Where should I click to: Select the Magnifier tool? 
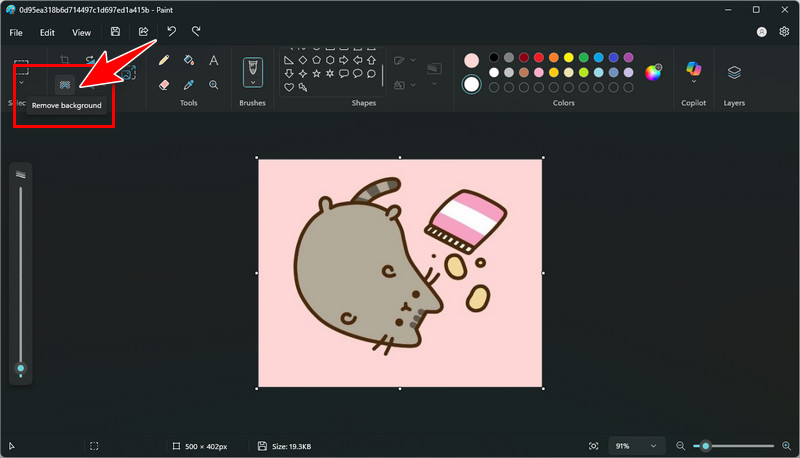214,85
